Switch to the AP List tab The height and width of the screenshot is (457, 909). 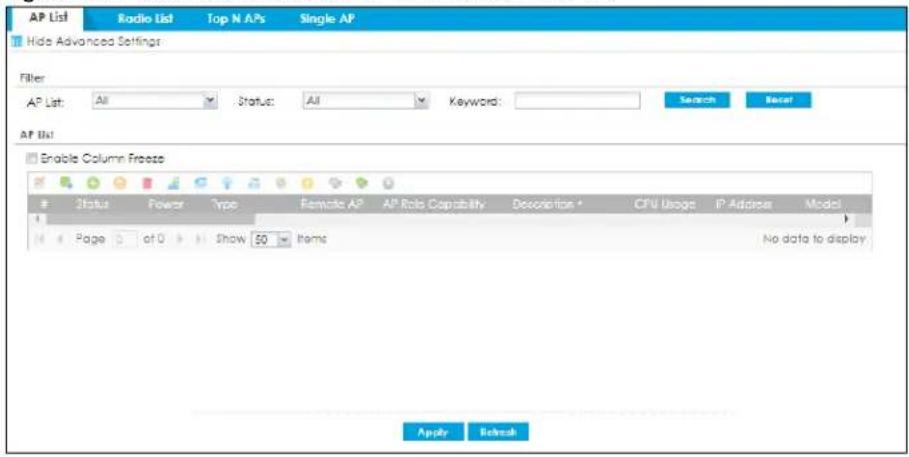pos(48,17)
